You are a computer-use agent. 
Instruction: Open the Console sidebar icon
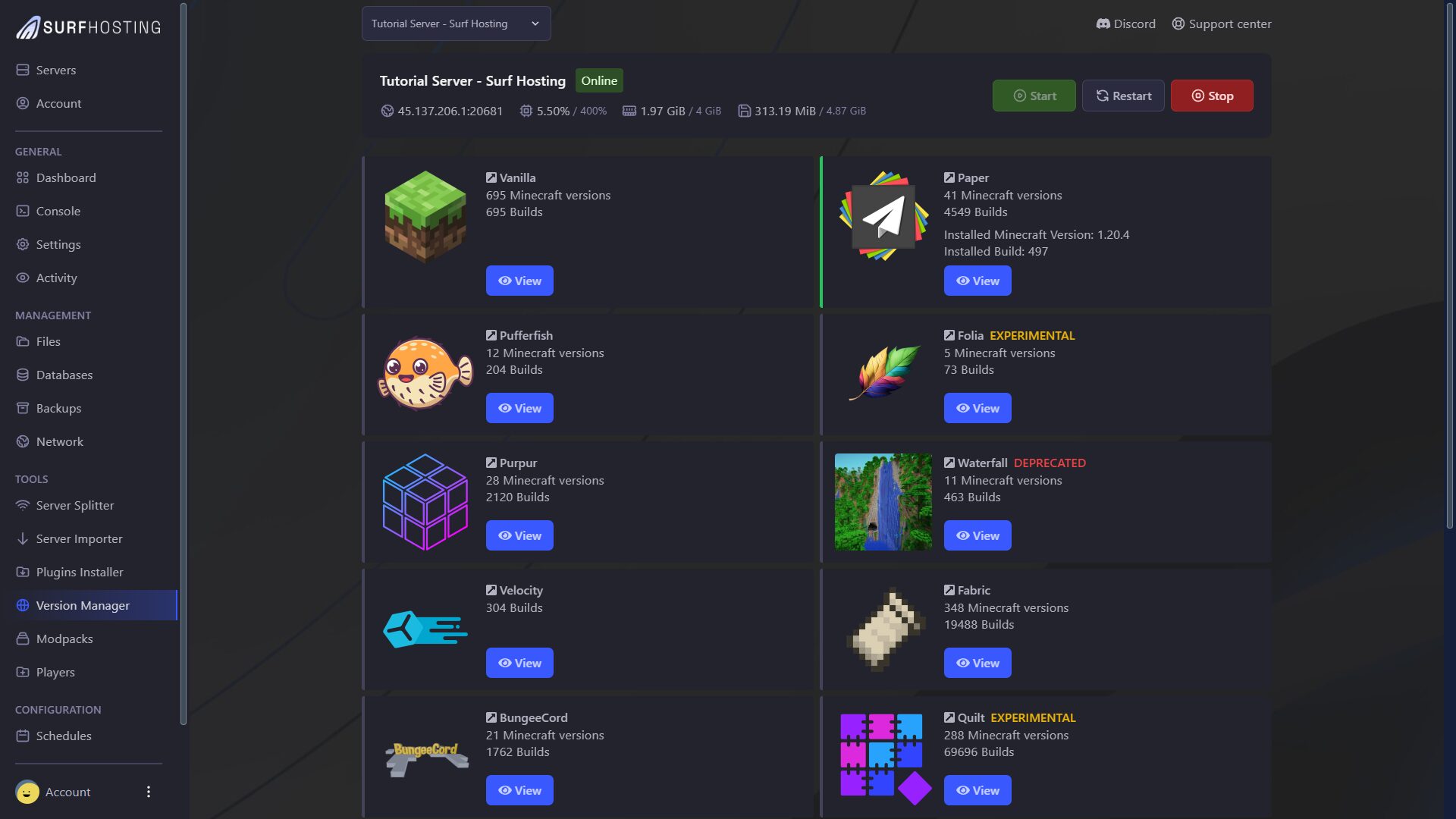tap(23, 212)
